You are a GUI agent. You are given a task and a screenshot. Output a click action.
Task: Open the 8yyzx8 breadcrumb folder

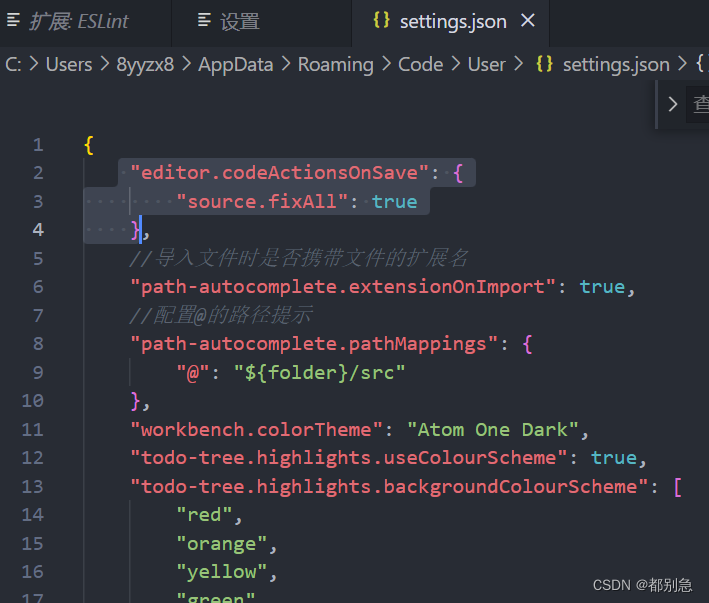click(145, 65)
